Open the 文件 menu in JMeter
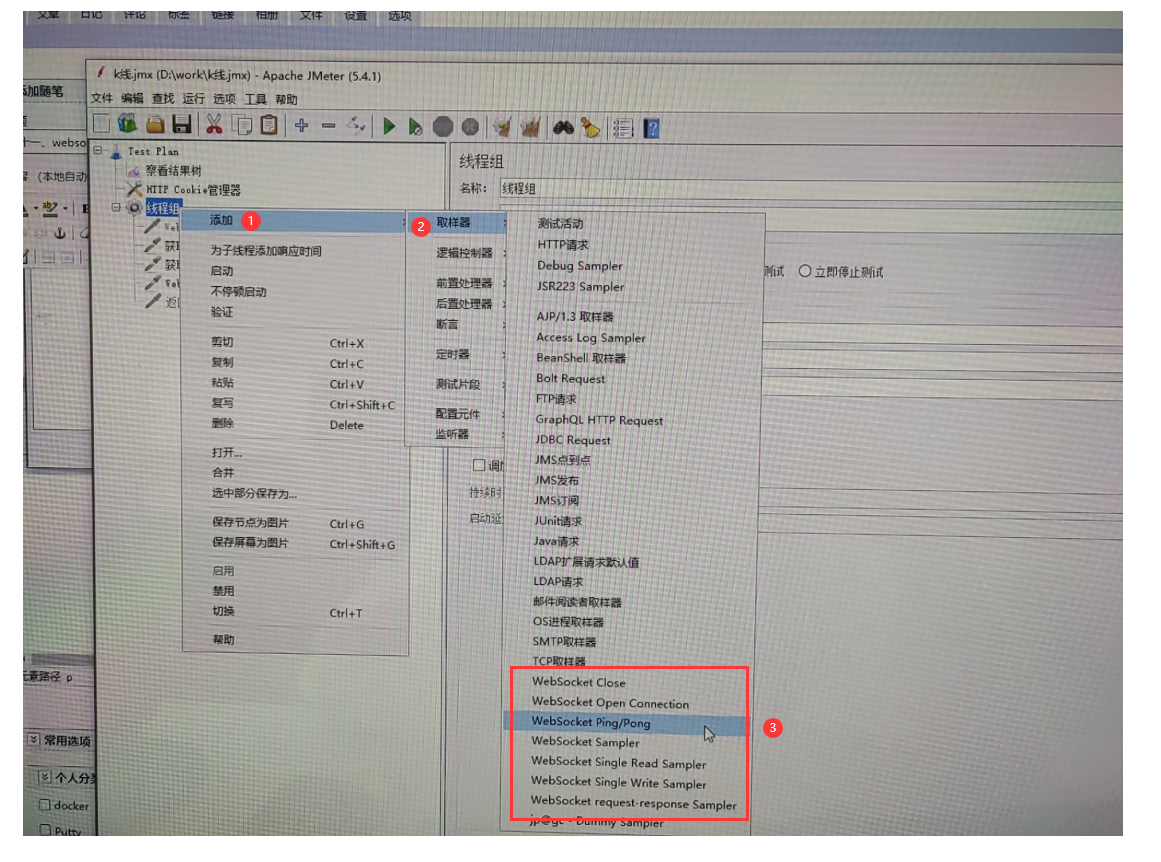1161x862 pixels. (101, 98)
